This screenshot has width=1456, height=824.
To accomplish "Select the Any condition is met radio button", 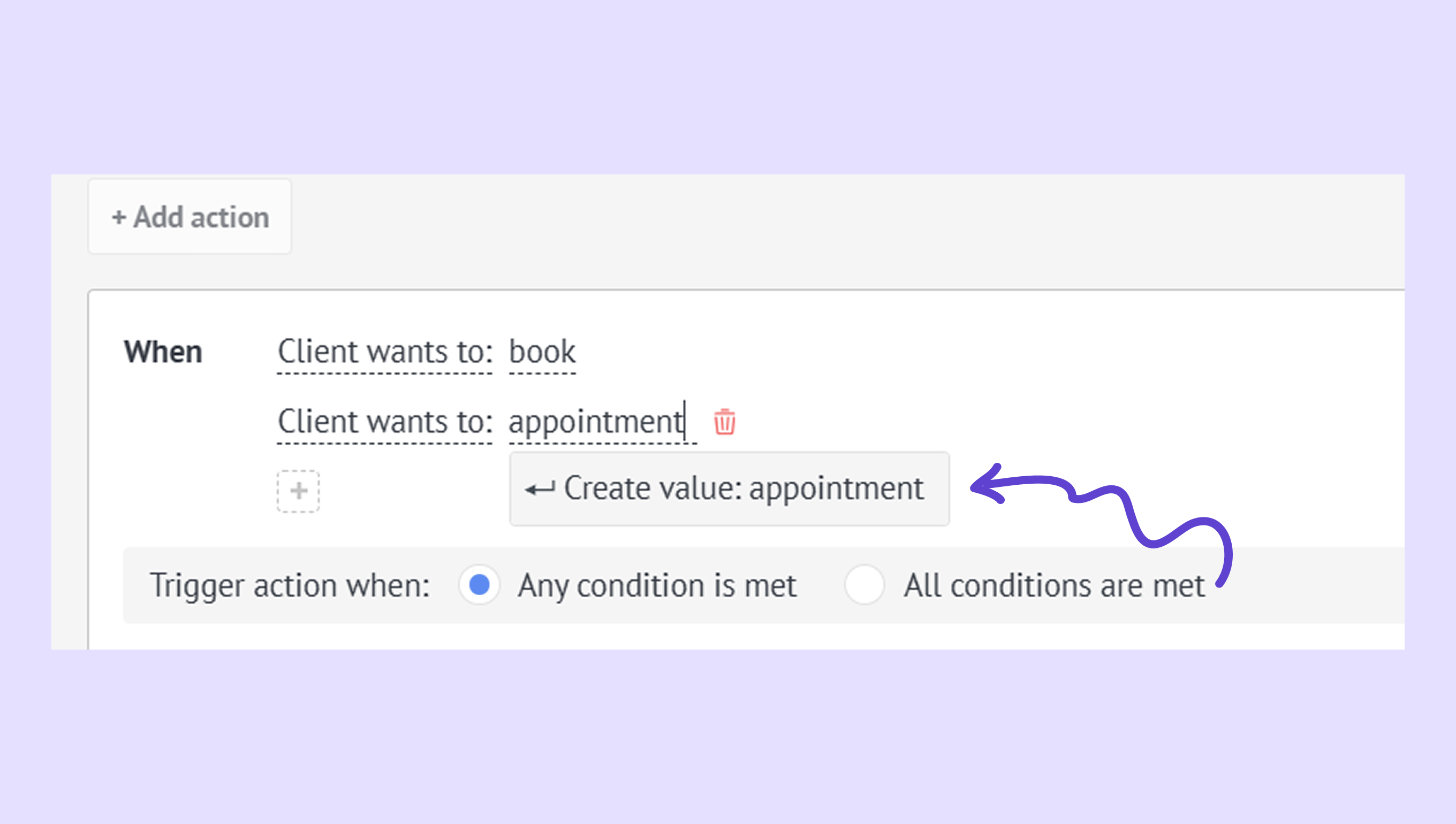I will [479, 585].
